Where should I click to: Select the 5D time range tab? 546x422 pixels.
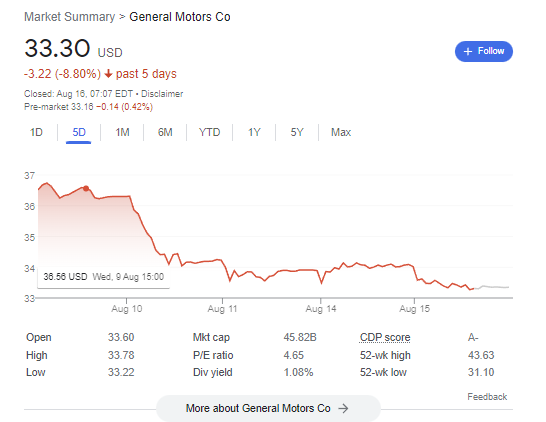(x=79, y=132)
